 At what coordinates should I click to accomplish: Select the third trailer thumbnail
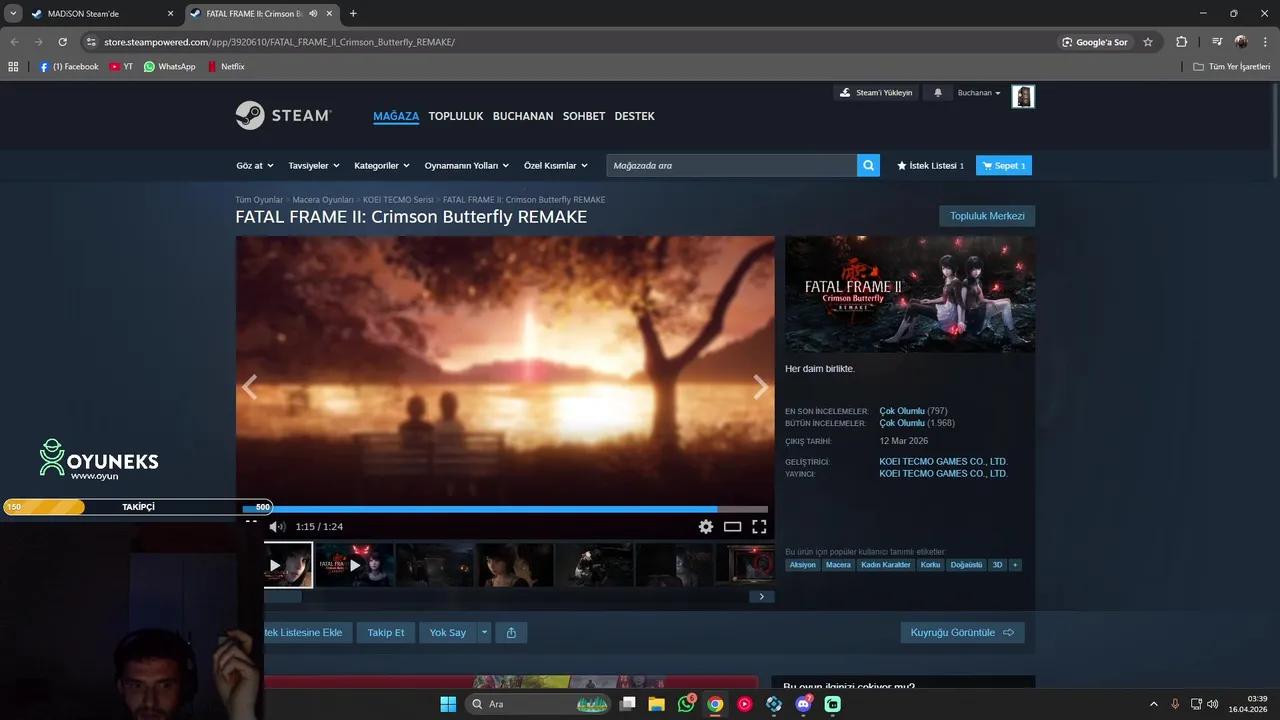pos(434,564)
